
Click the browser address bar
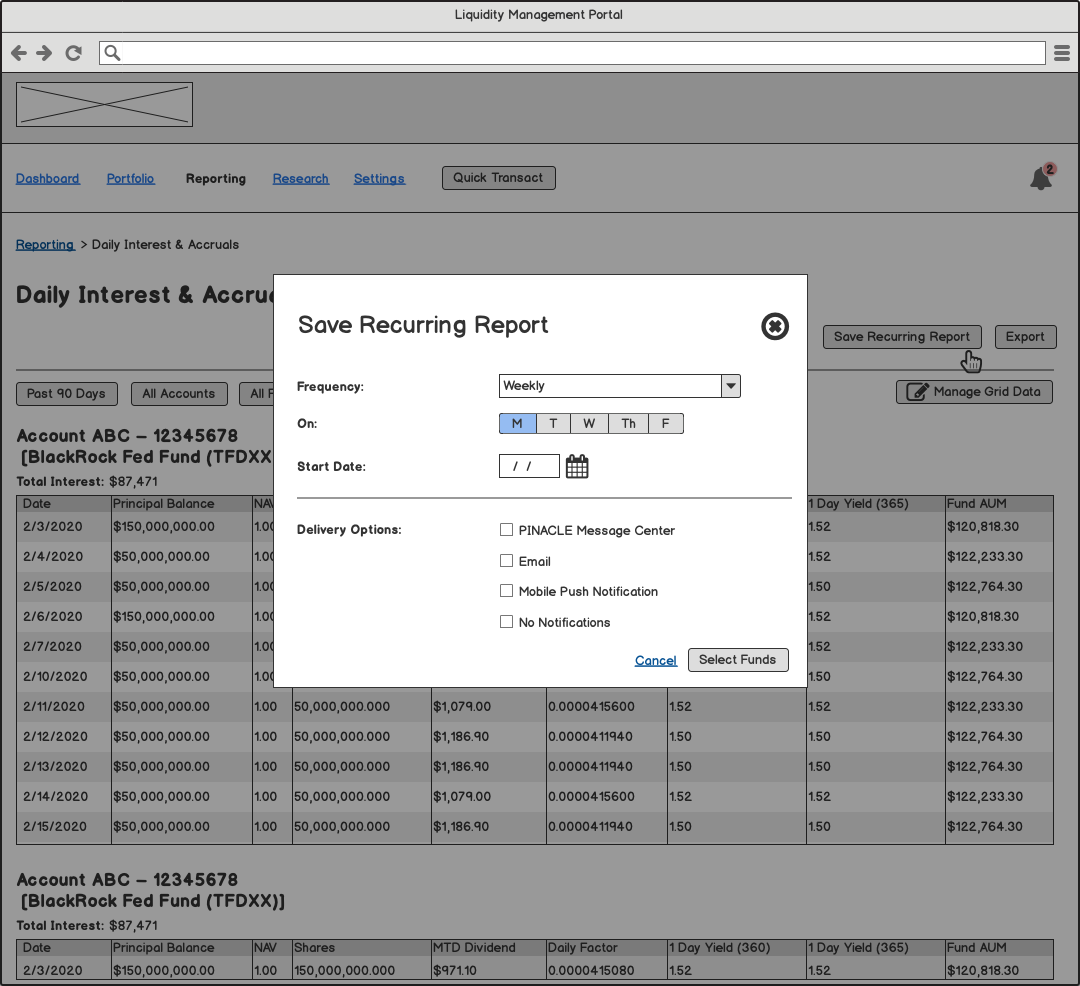572,53
